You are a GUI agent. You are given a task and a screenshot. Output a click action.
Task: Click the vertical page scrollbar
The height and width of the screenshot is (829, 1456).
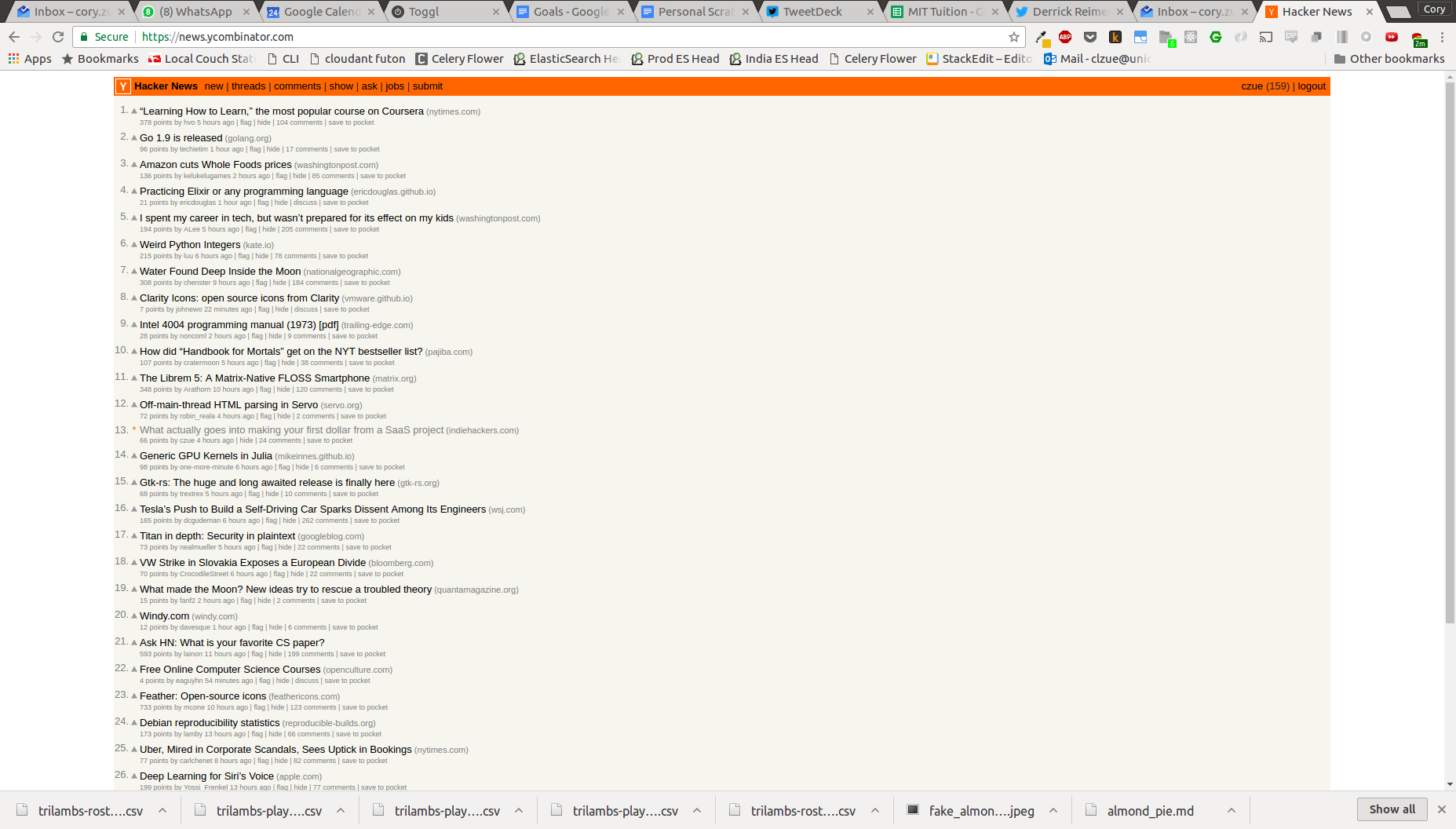pos(1450,353)
